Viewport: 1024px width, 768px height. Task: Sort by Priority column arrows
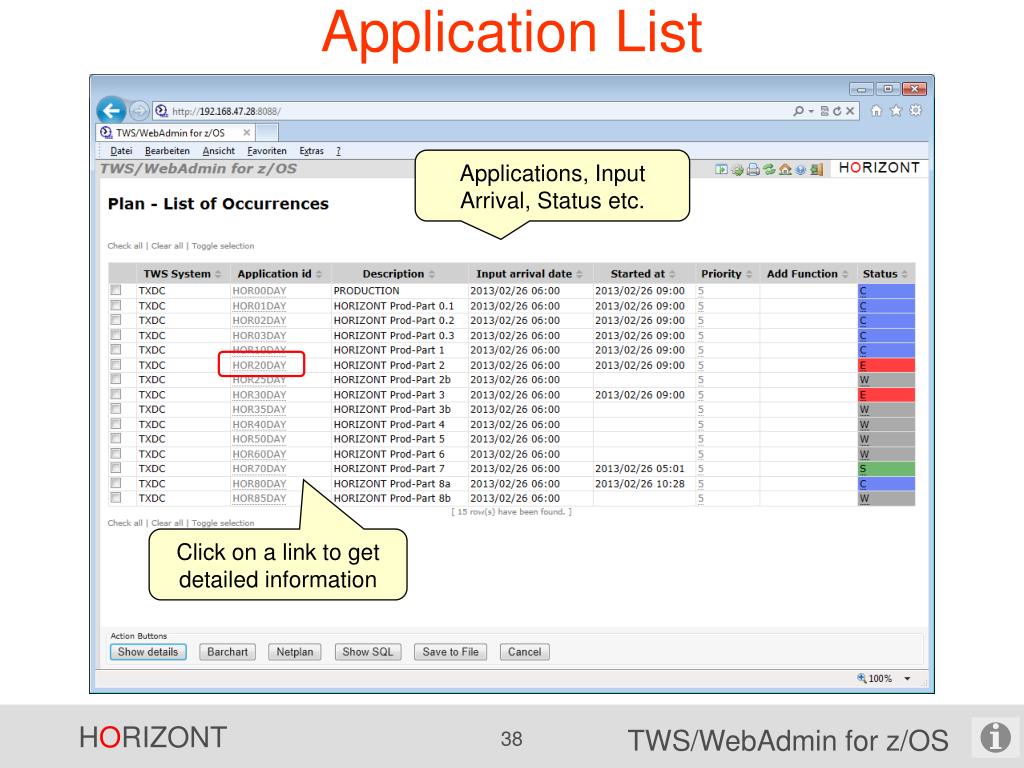(749, 274)
